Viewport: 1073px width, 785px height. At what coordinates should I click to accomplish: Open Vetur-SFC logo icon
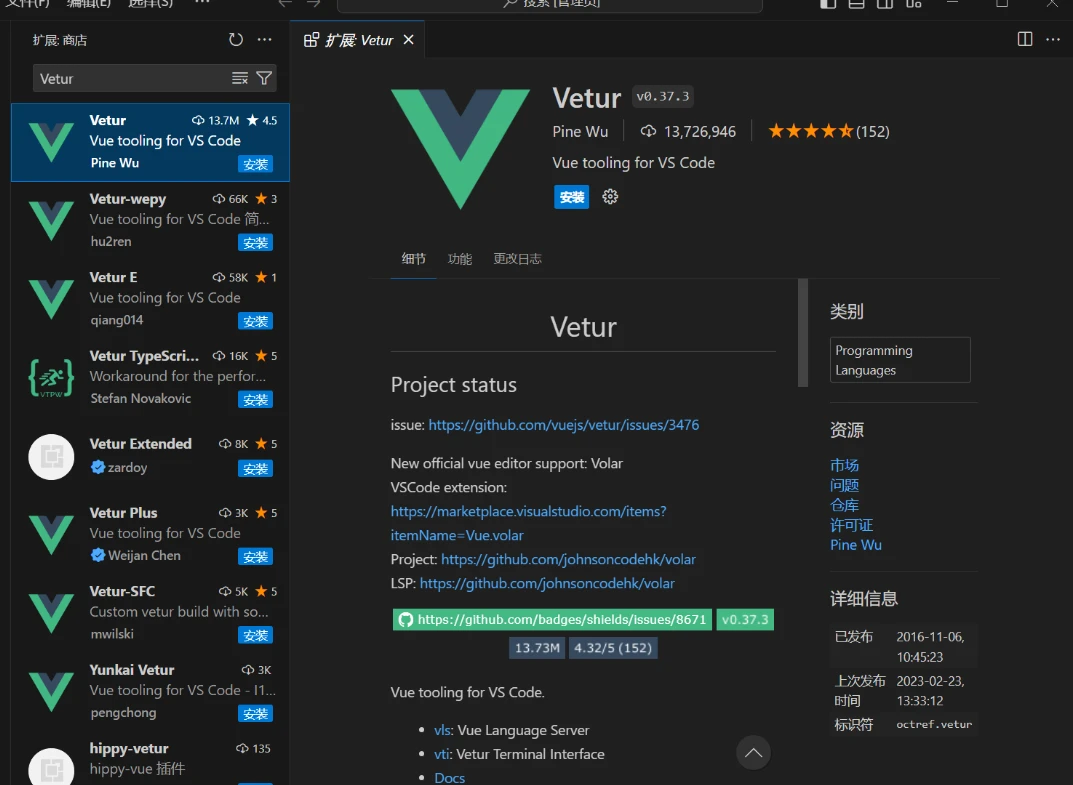click(51, 613)
